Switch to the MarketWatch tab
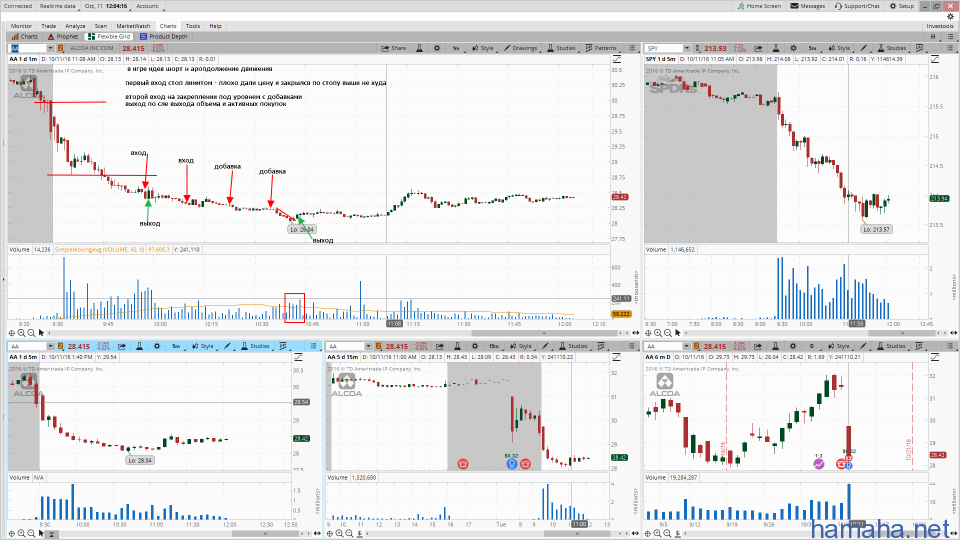The image size is (960, 540). tap(133, 26)
